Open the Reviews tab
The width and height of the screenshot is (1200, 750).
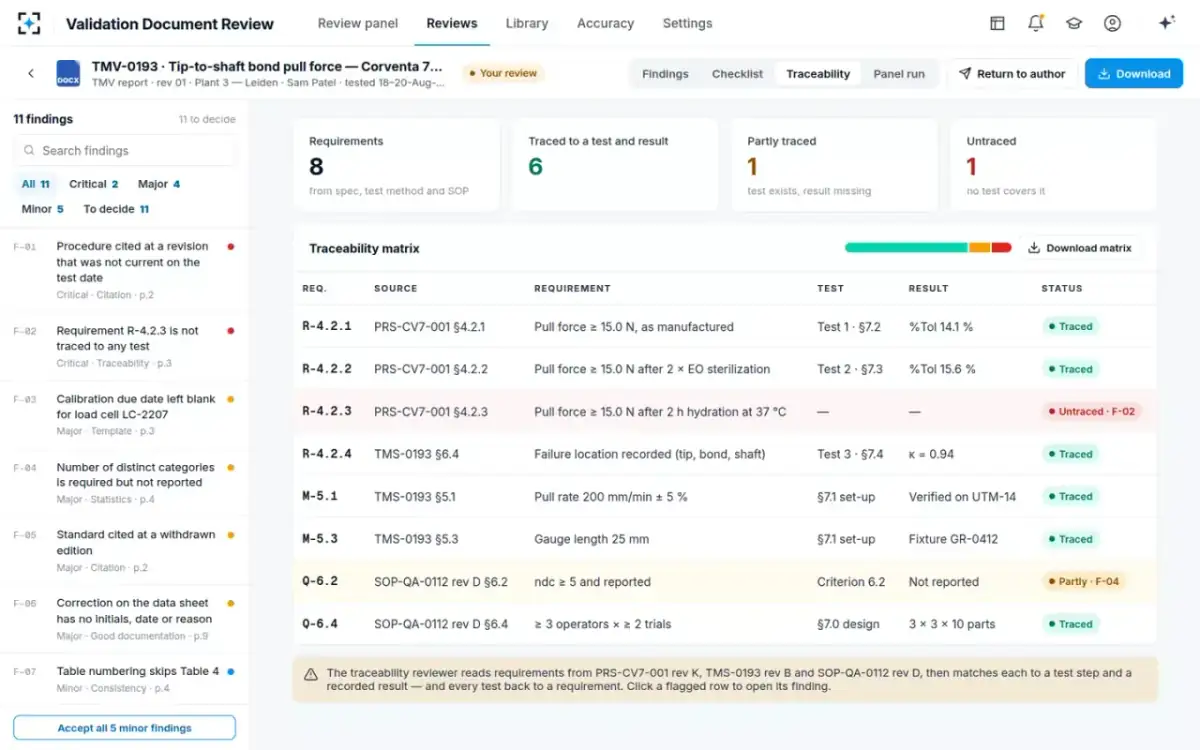(452, 23)
